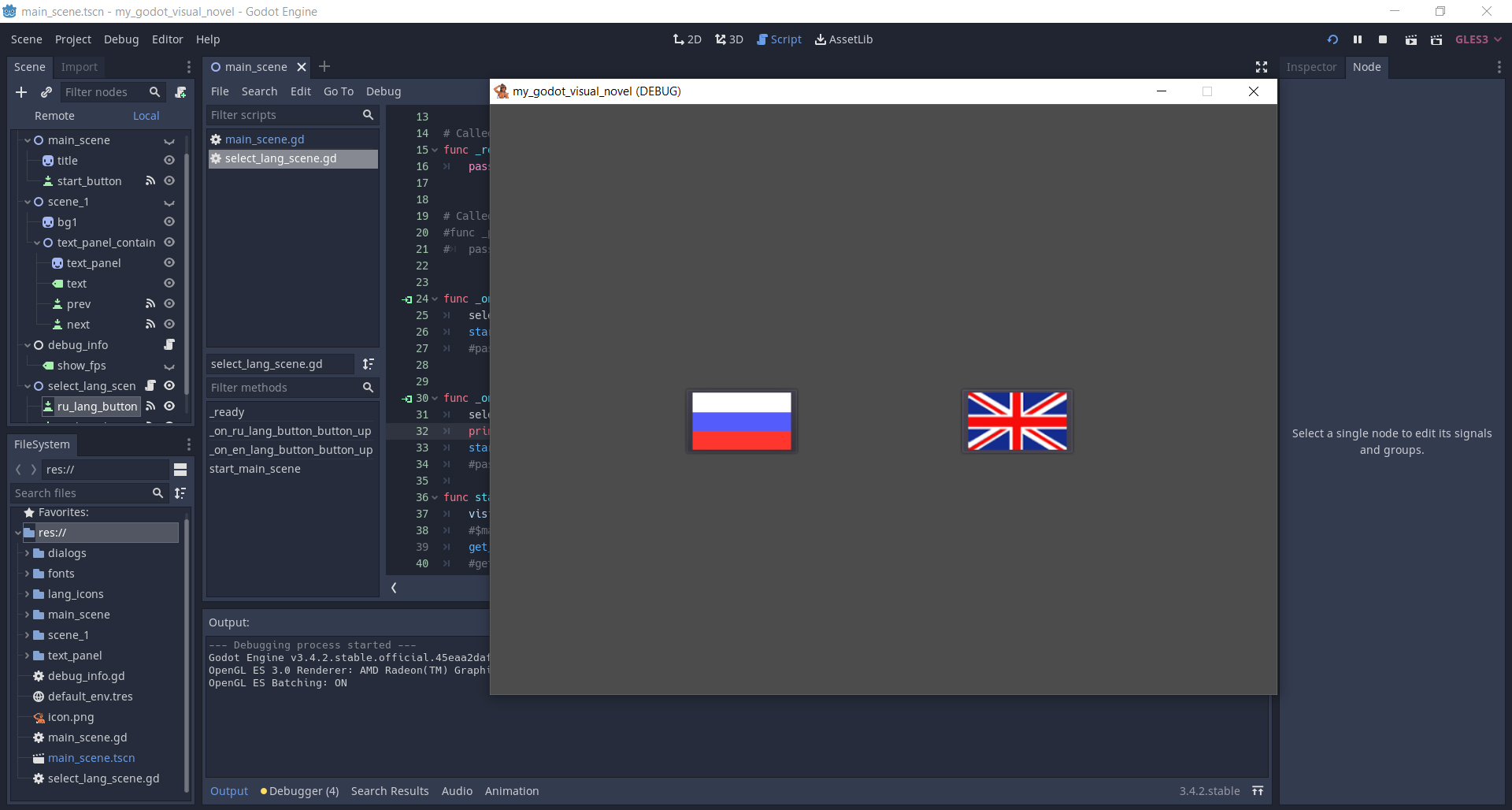
Task: Attach script using the script icon
Action: 180,92
